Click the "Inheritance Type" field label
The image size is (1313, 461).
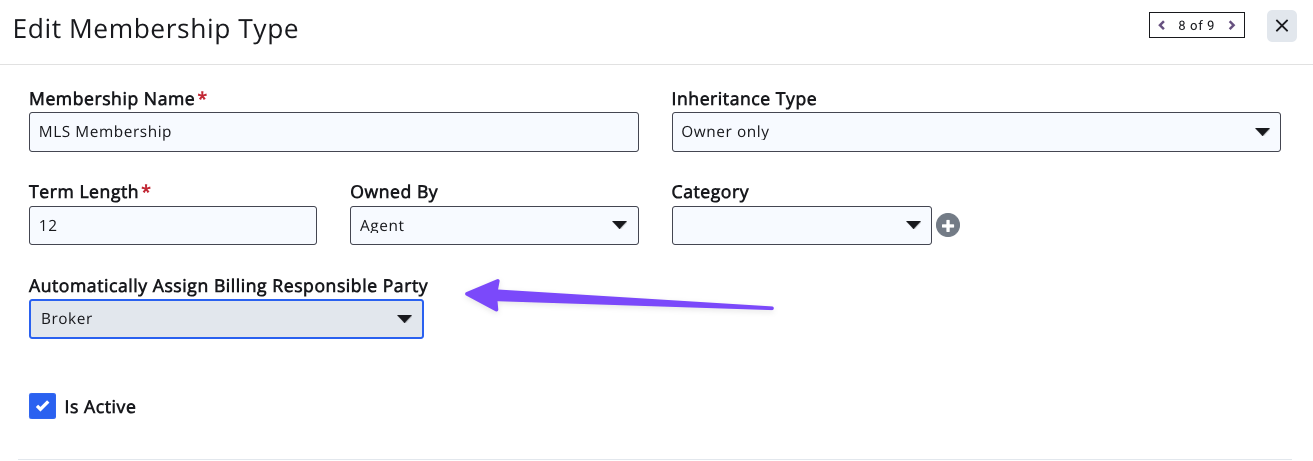pos(744,99)
